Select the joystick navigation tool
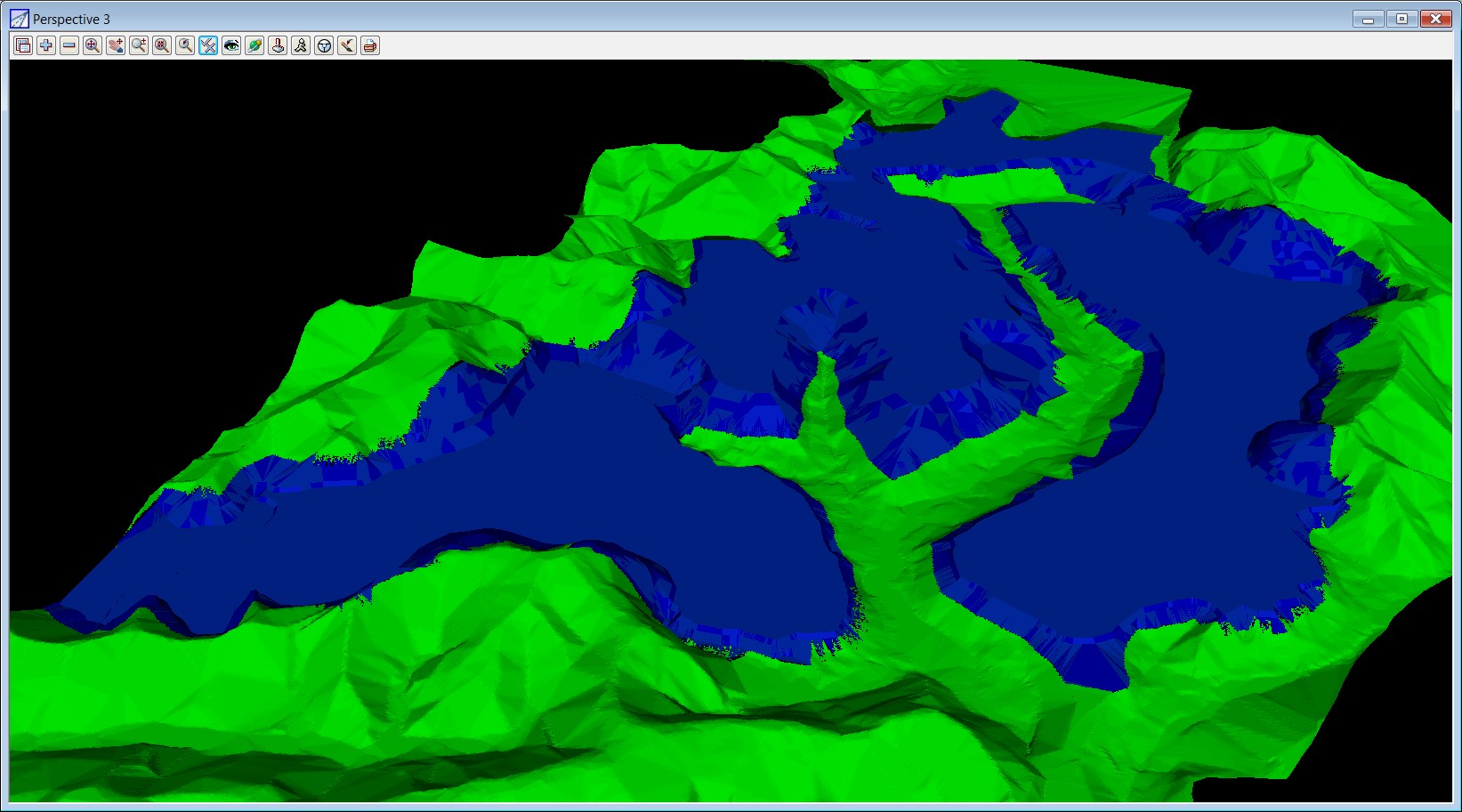1462x812 pixels. 278,45
